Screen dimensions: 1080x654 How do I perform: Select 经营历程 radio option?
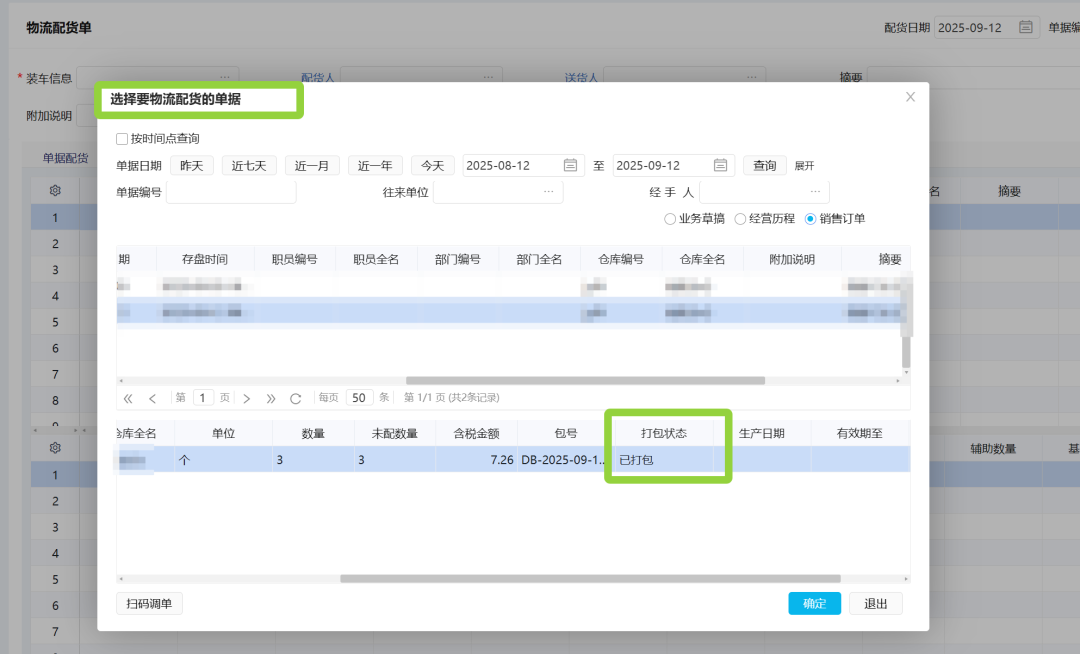(x=740, y=219)
